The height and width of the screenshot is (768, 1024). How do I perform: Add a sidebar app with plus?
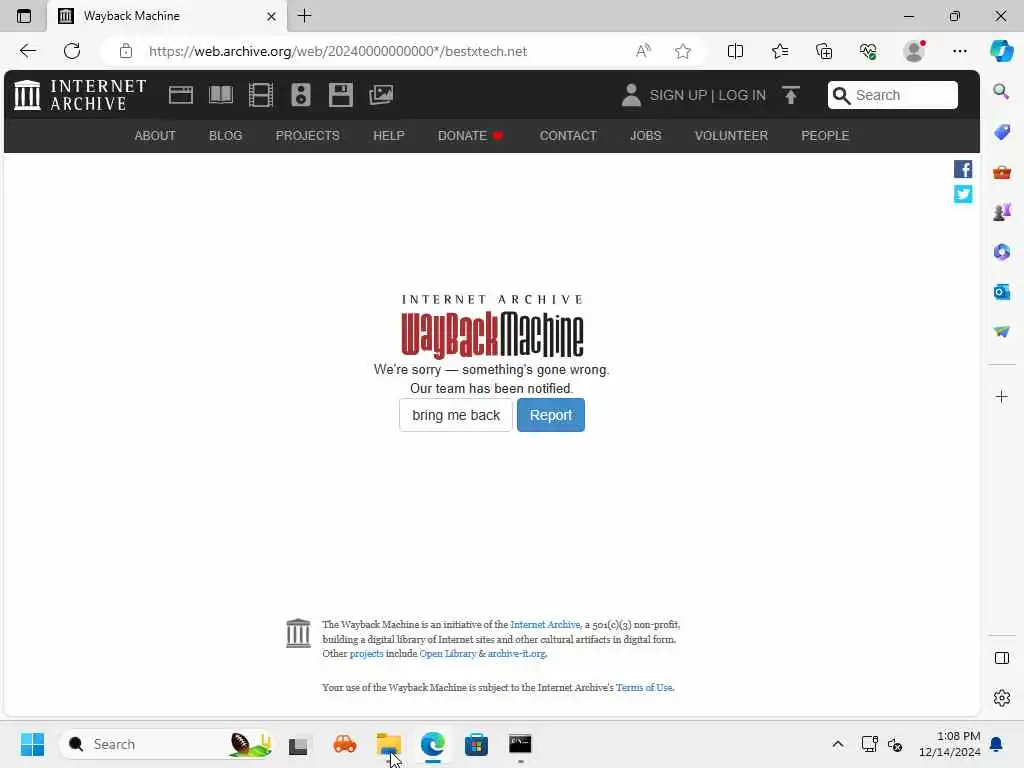pos(1001,396)
